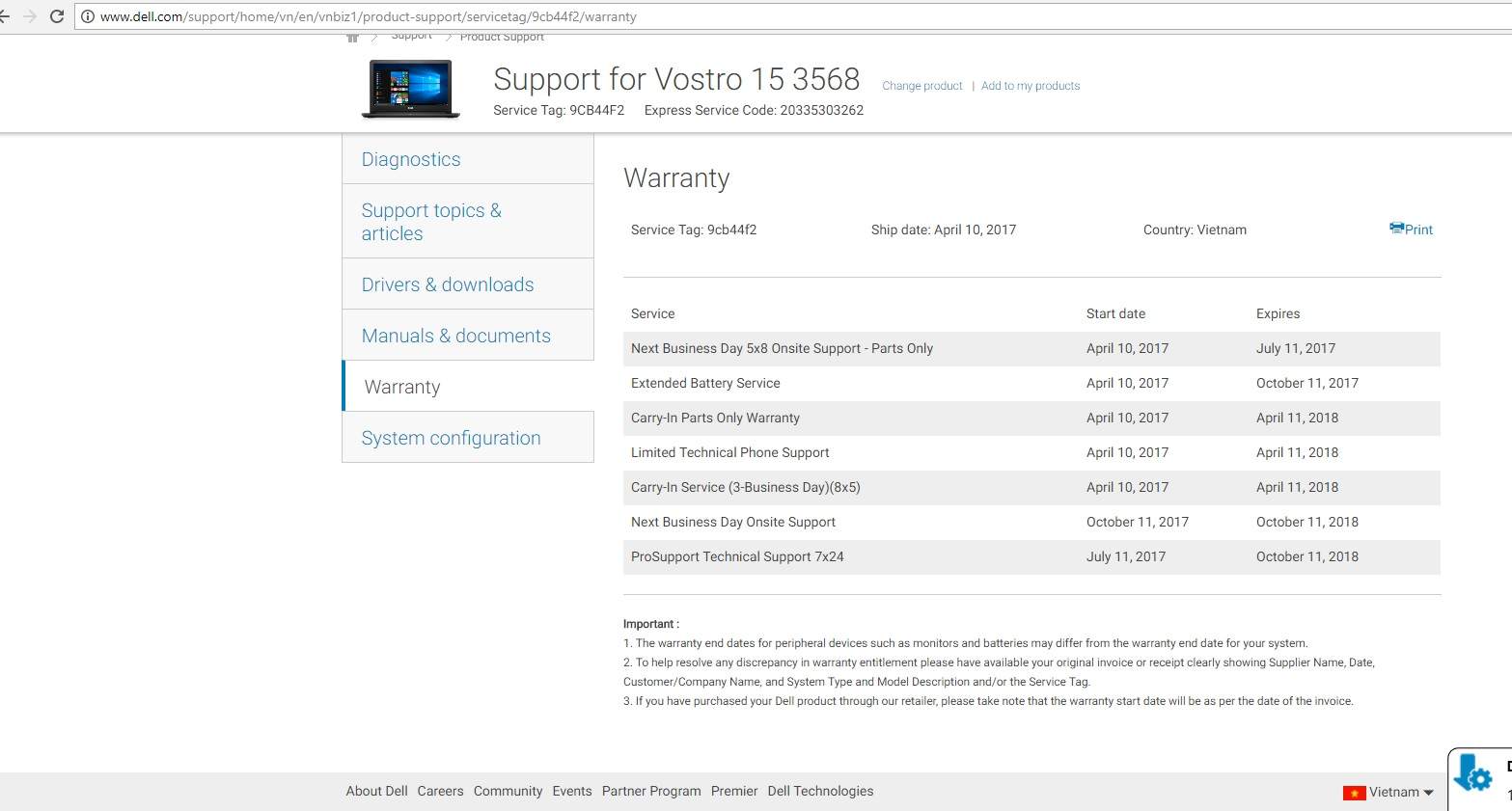Click 'October 11, 2017' start date cell
Viewport: 1512px width, 811px height.
1138,522
